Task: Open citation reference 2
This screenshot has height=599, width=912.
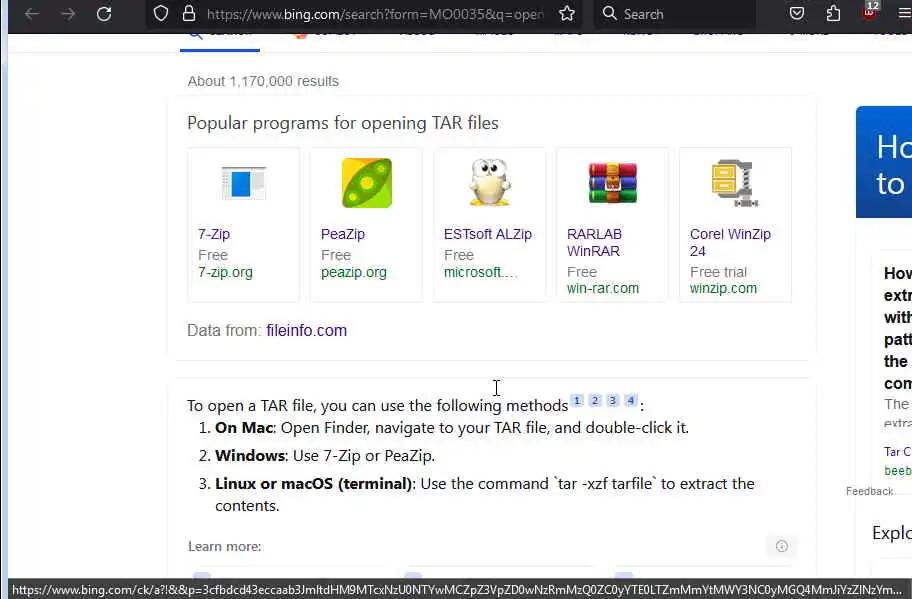Action: pos(594,401)
